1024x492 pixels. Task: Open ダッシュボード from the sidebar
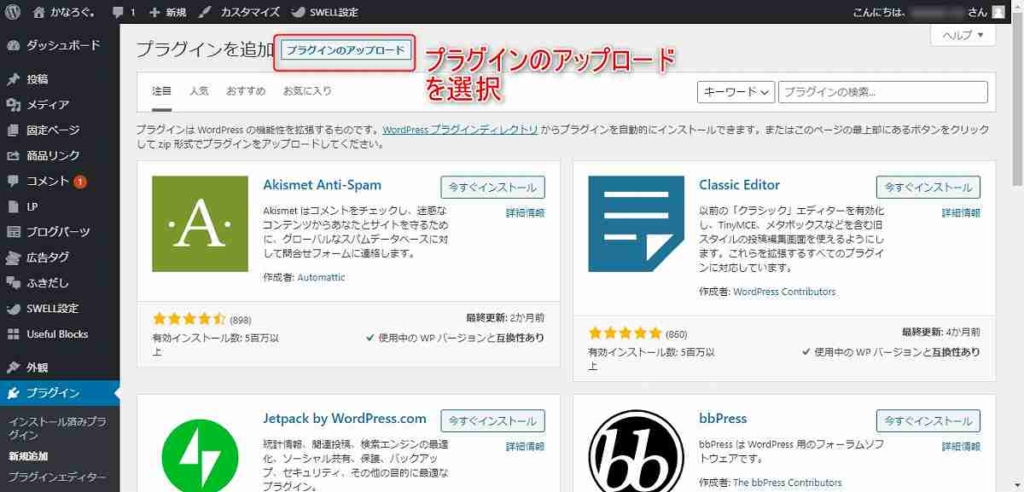coord(62,45)
